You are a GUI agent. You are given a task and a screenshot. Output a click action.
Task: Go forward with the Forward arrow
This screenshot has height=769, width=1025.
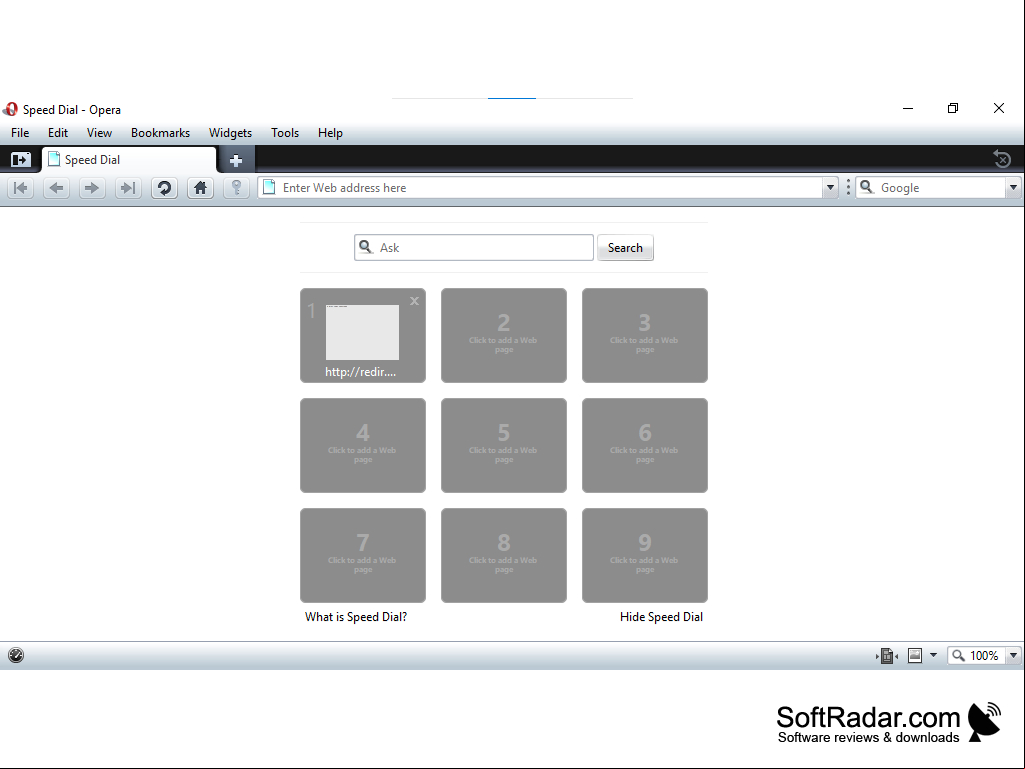(x=92, y=188)
